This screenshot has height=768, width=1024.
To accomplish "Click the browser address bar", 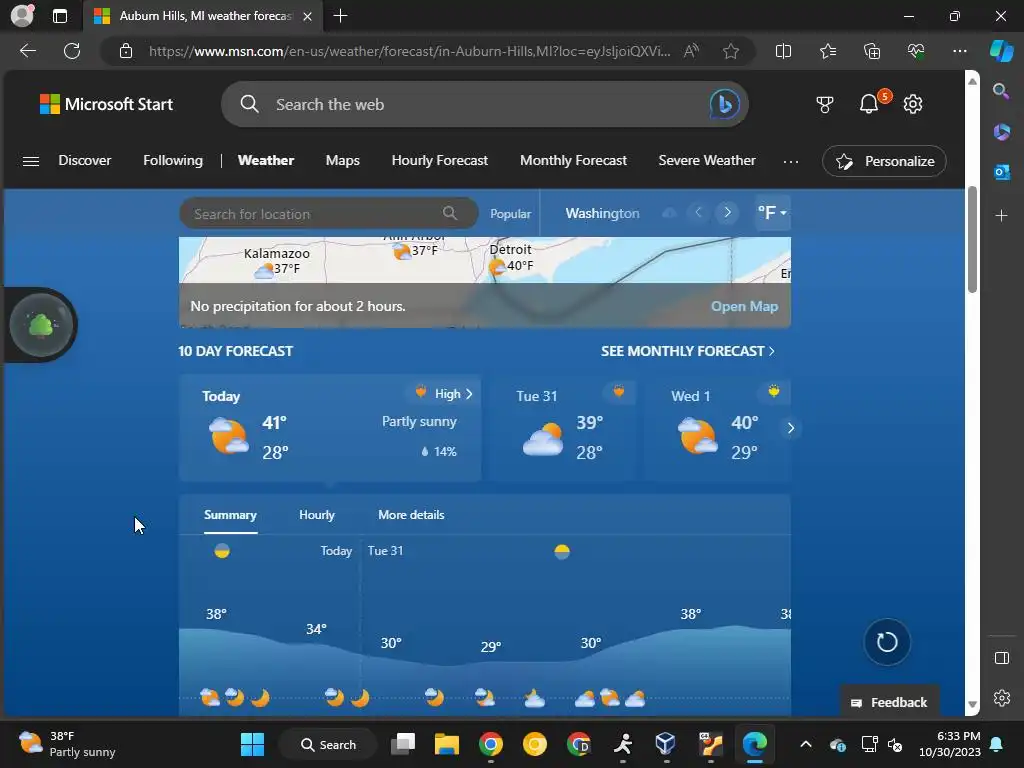I will click(409, 51).
